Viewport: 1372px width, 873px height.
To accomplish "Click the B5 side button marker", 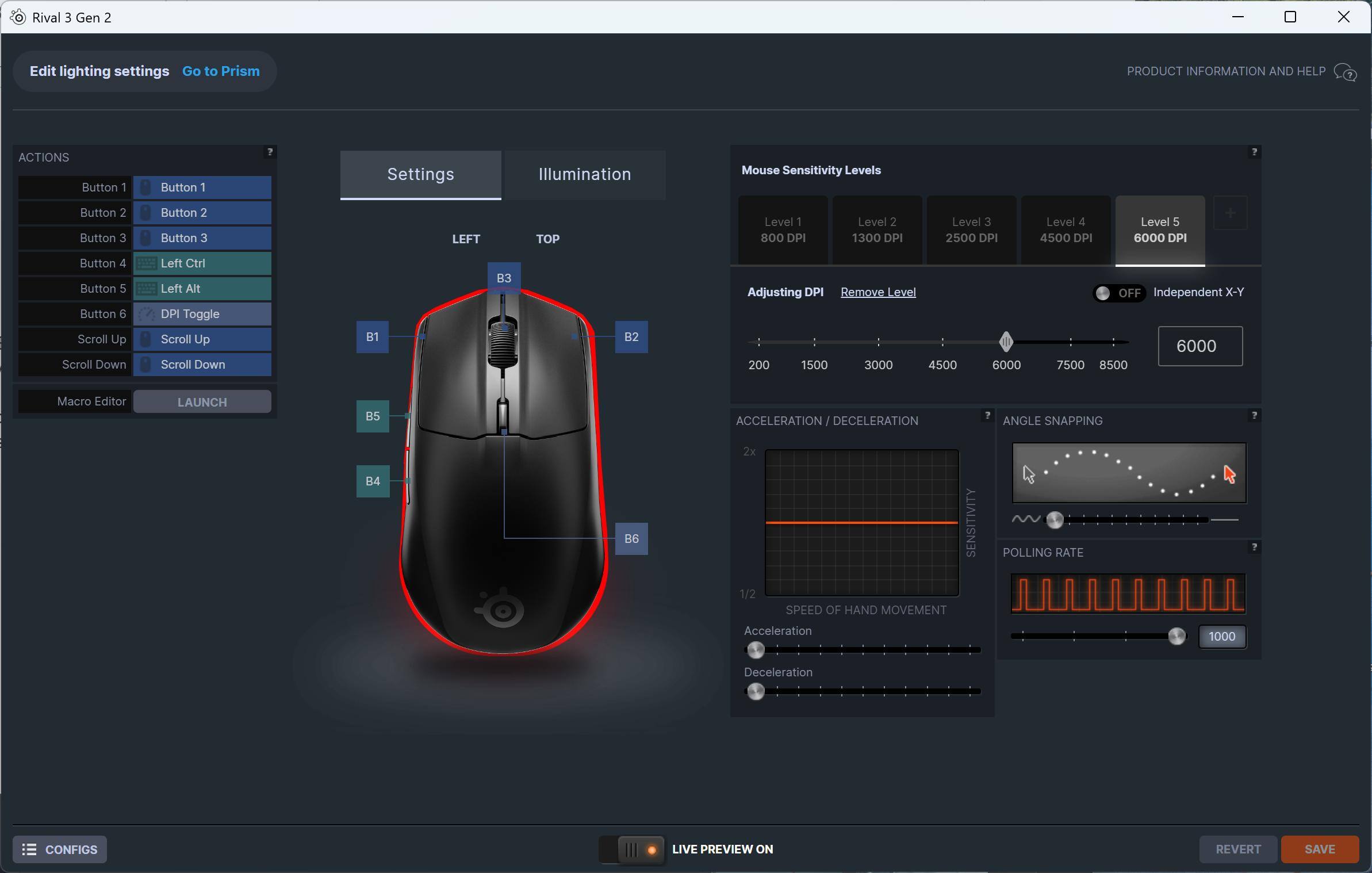I will tap(373, 416).
